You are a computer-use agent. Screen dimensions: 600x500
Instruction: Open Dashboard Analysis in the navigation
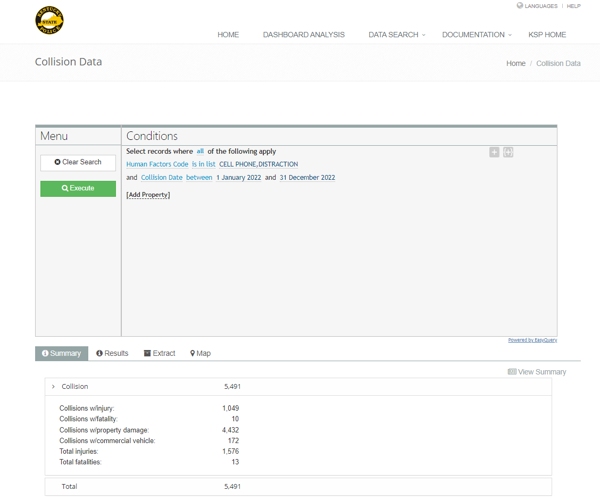303,35
